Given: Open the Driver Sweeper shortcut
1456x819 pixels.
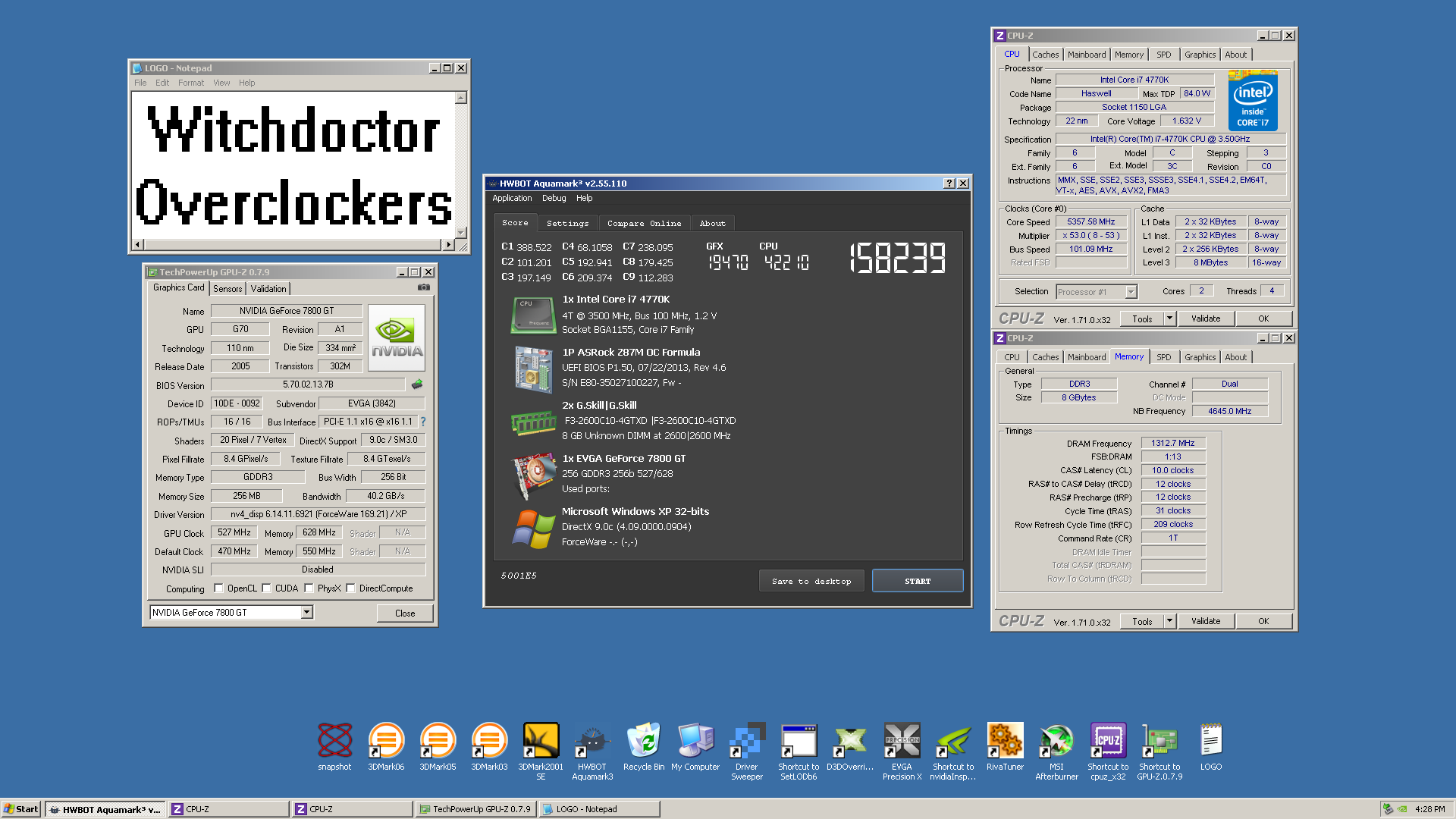Looking at the screenshot, I should [747, 740].
